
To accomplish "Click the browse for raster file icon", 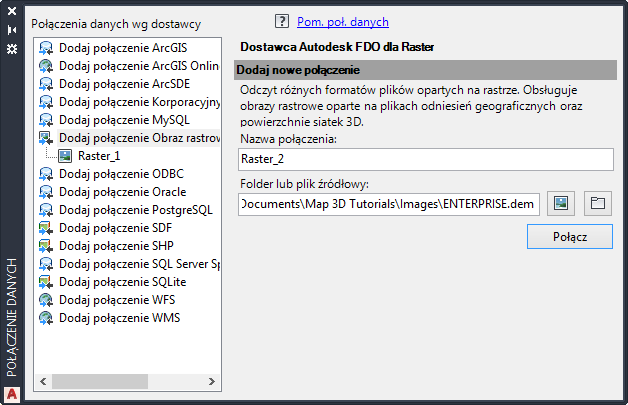I will pyautogui.click(x=561, y=204).
